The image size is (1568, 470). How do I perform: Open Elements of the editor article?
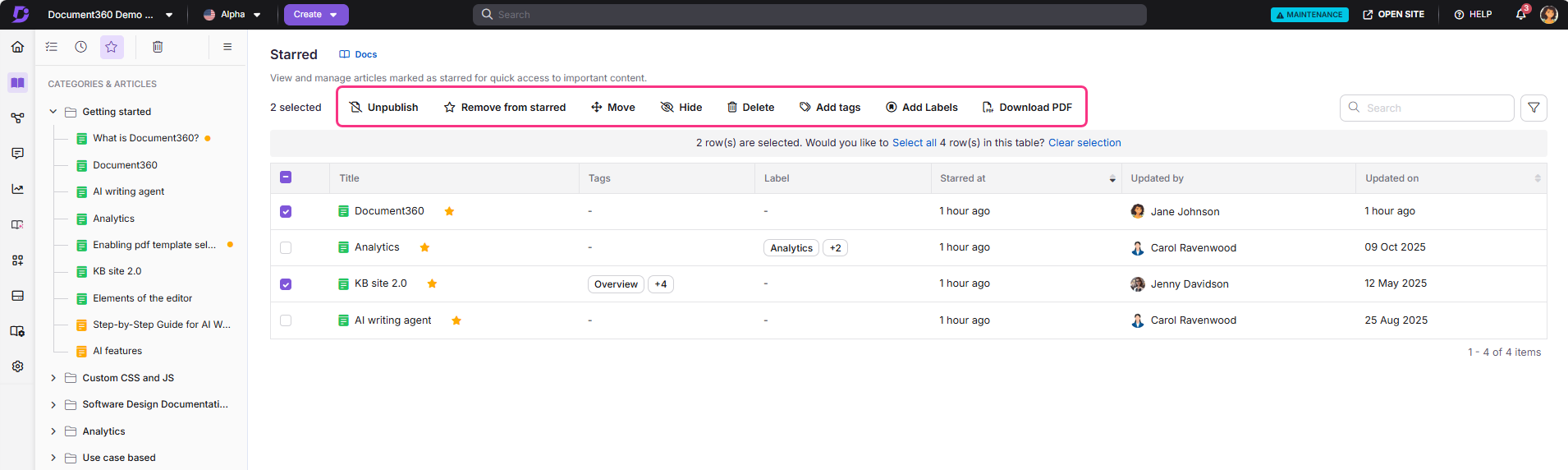click(143, 298)
